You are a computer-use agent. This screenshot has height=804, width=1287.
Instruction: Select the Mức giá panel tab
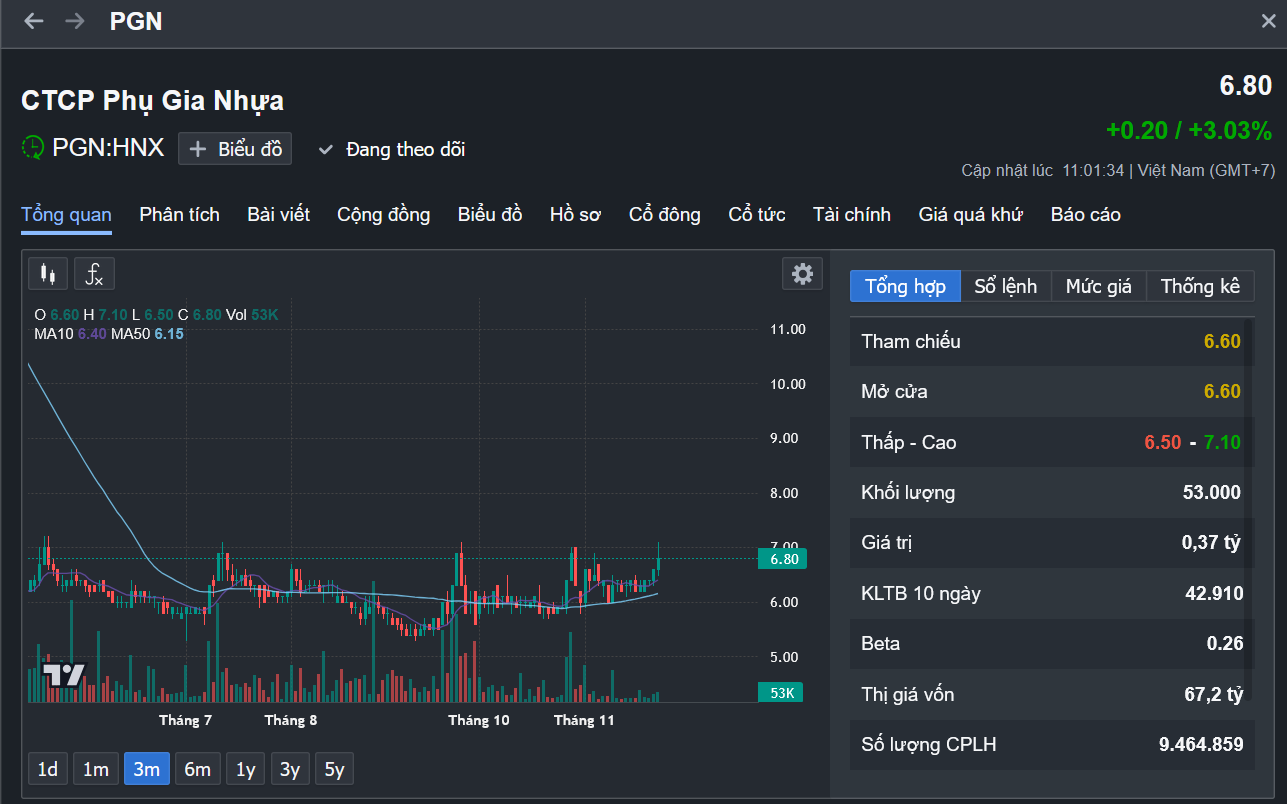pos(1099,286)
